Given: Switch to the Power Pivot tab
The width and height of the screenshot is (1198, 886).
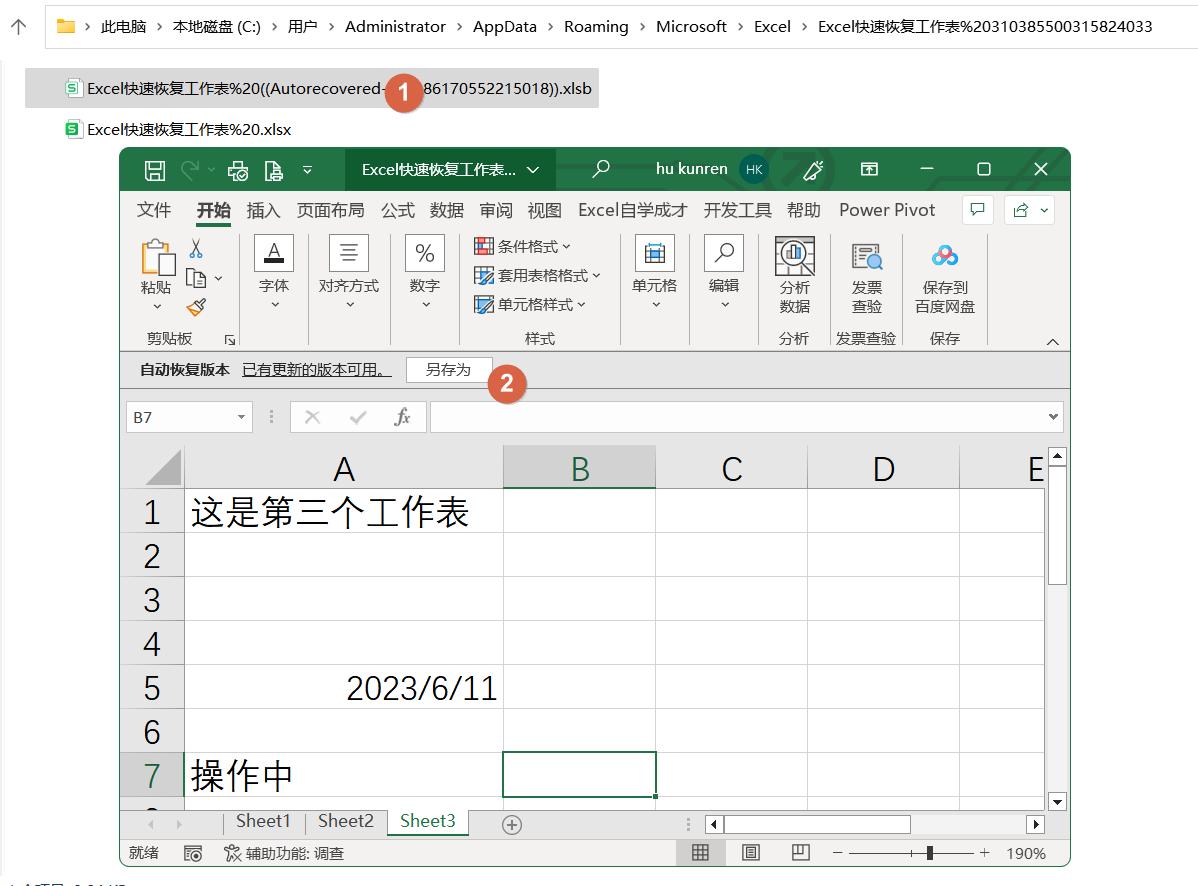Looking at the screenshot, I should pyautogui.click(x=886, y=210).
